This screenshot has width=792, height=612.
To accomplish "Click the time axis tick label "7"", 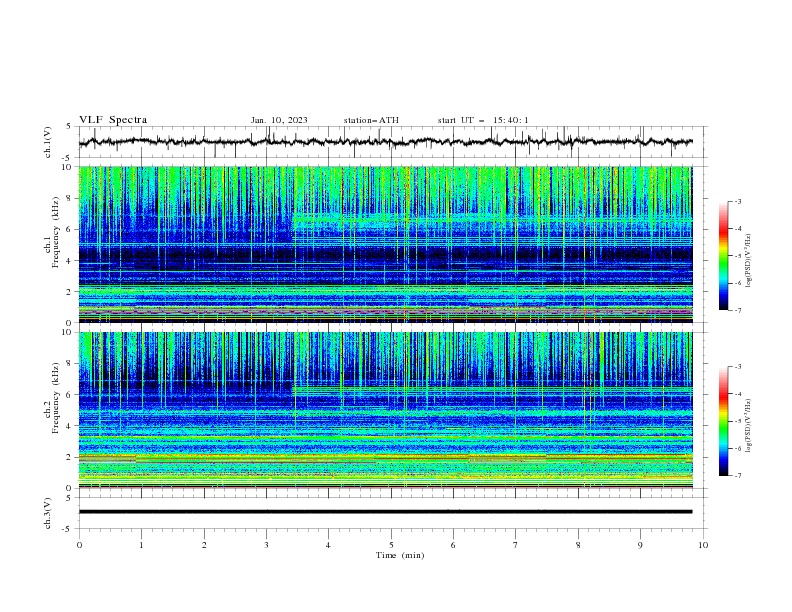I will click(516, 545).
